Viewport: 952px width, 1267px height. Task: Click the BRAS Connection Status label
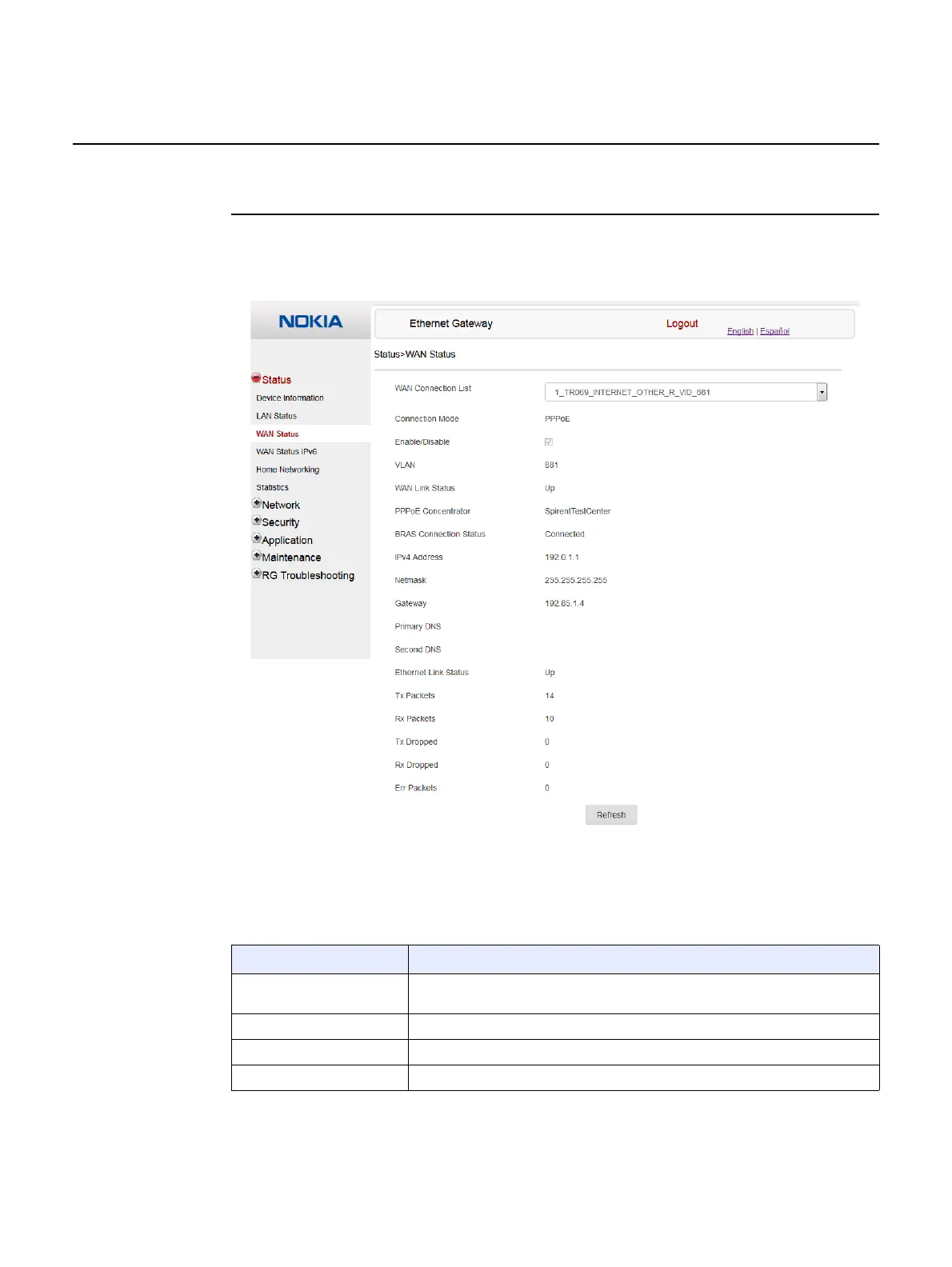coord(440,534)
